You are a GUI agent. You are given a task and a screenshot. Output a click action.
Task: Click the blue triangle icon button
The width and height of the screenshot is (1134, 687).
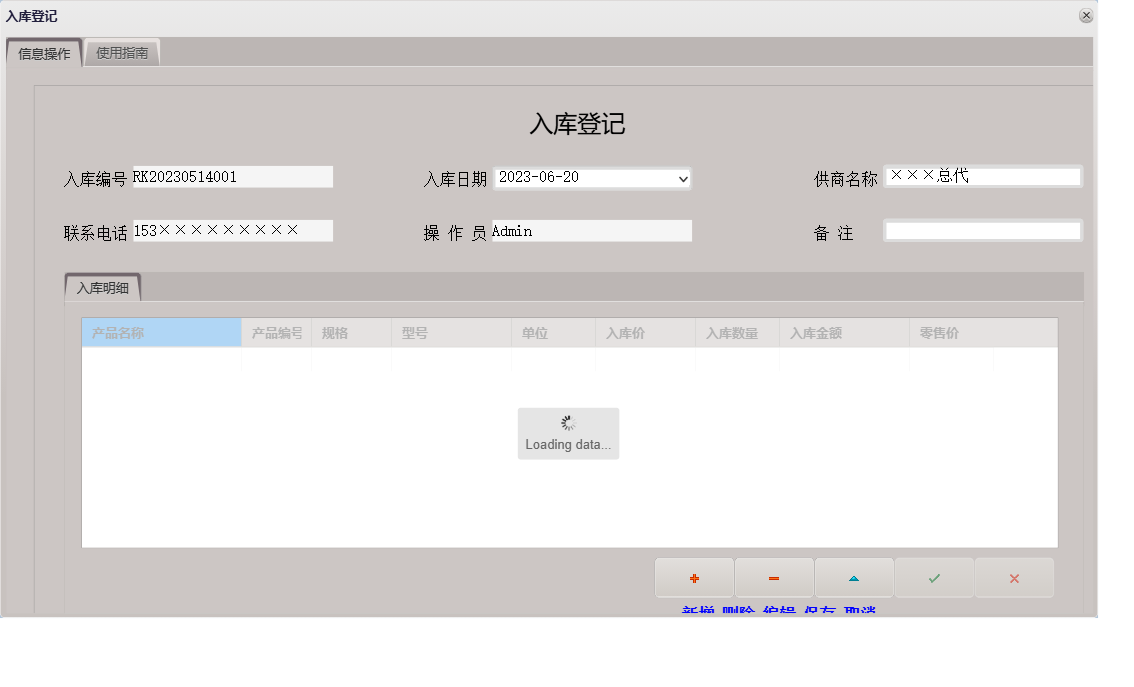854,577
